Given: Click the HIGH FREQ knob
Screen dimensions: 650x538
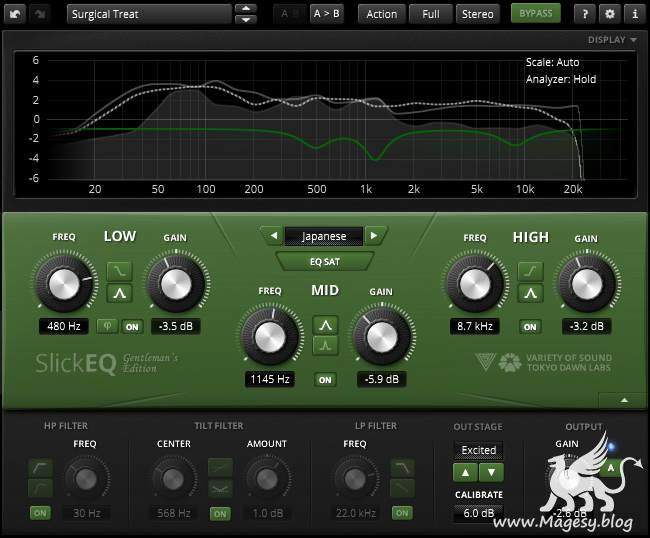Looking at the screenshot, I should [x=475, y=285].
